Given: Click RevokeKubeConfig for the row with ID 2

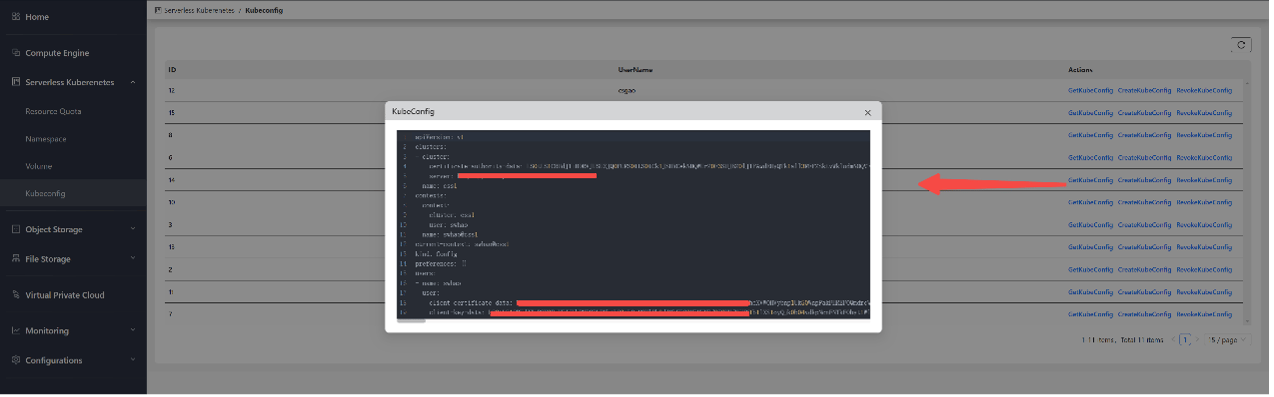Looking at the screenshot, I should (x=1204, y=270).
